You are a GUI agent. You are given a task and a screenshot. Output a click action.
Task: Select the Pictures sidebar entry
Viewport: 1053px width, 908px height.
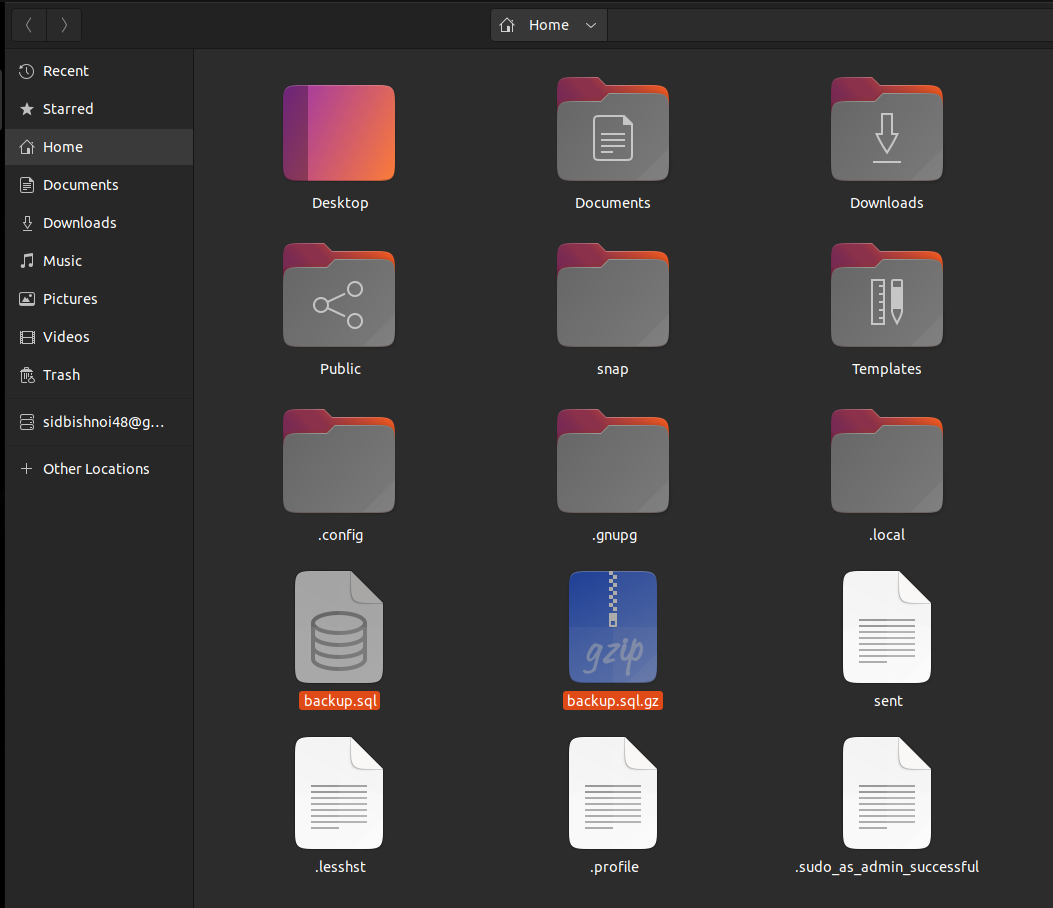pyautogui.click(x=70, y=298)
